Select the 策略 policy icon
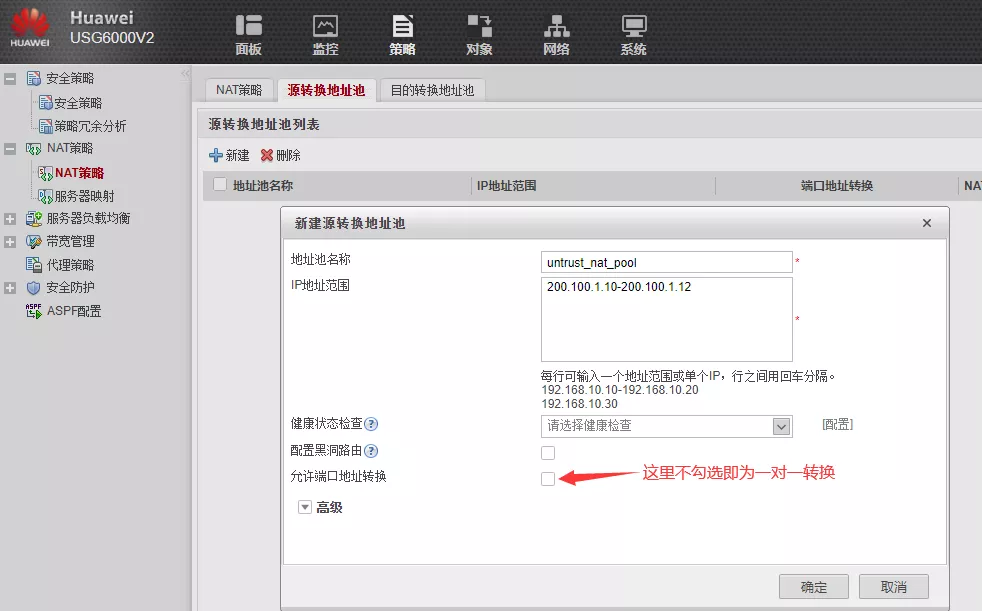 coord(402,27)
